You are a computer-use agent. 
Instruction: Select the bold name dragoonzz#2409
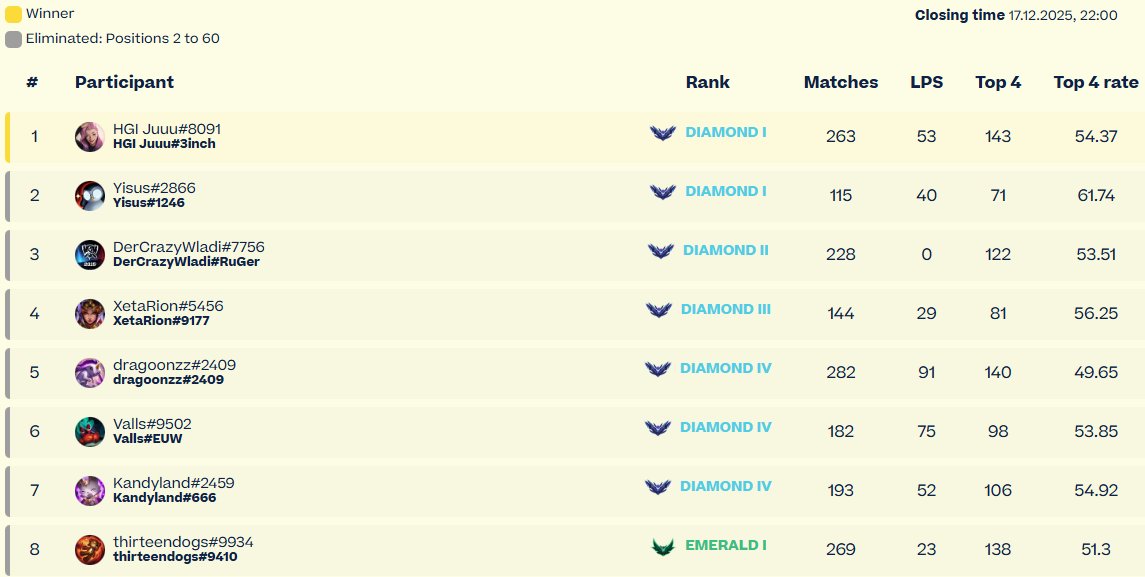(x=168, y=380)
